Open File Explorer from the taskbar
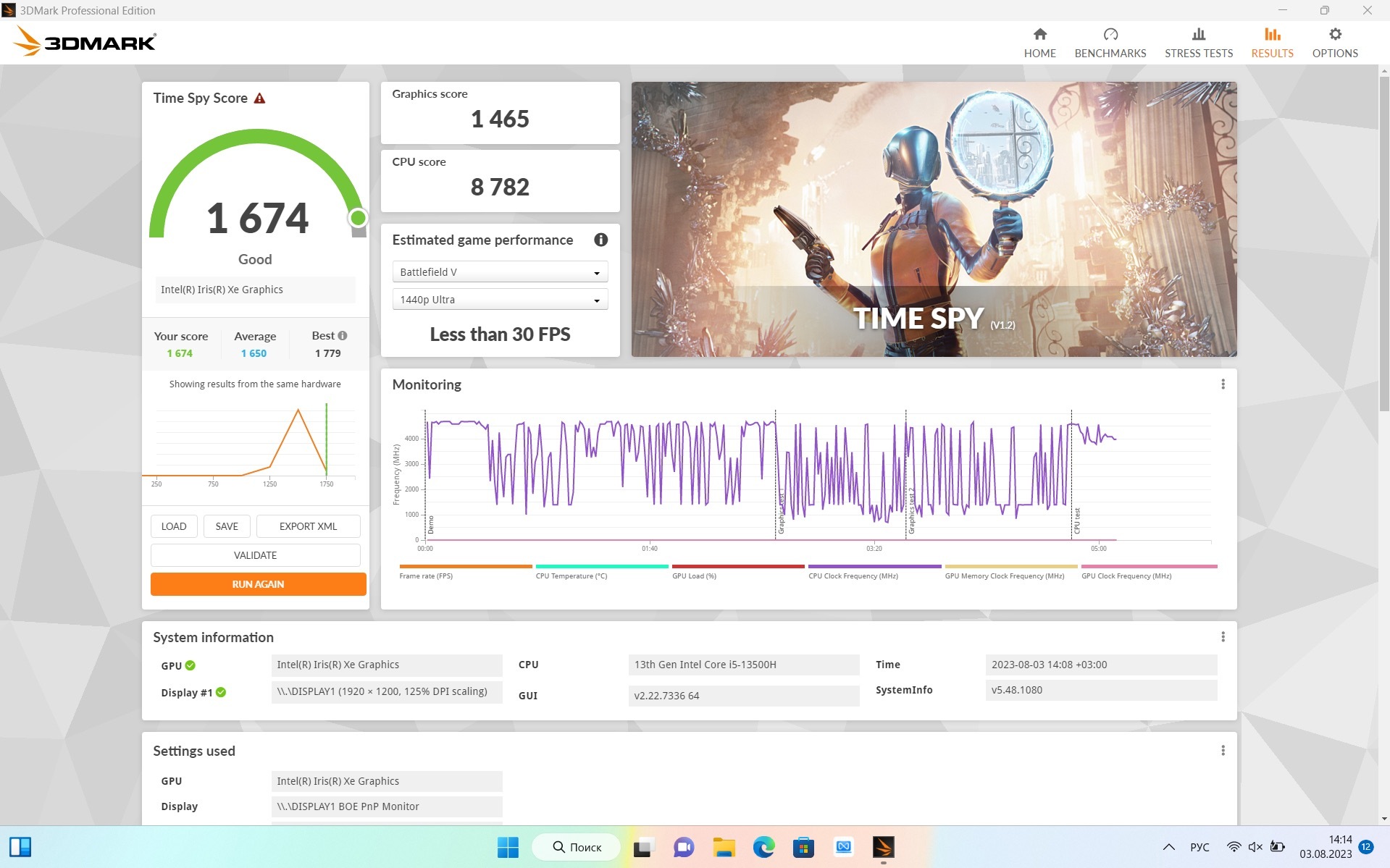 pyautogui.click(x=724, y=847)
